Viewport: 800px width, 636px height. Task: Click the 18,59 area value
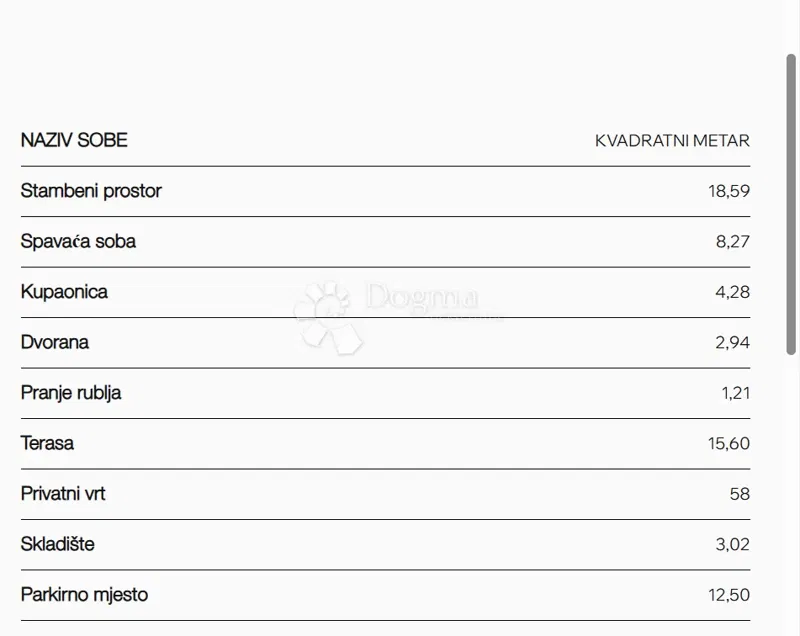(x=729, y=191)
